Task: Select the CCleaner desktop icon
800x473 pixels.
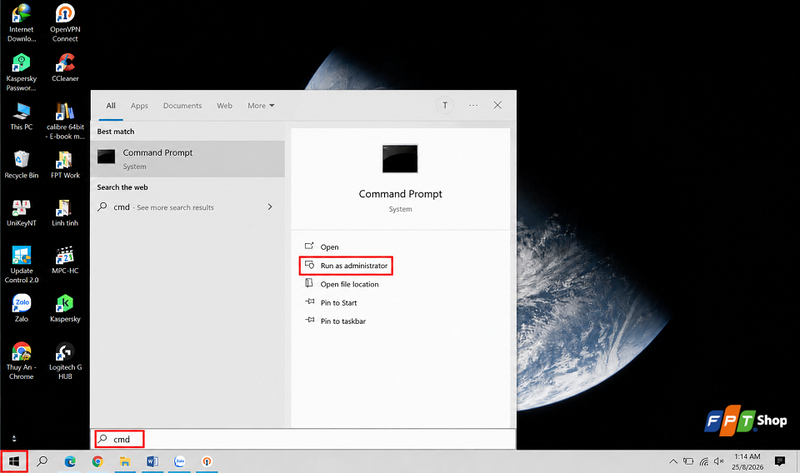Action: 65,67
